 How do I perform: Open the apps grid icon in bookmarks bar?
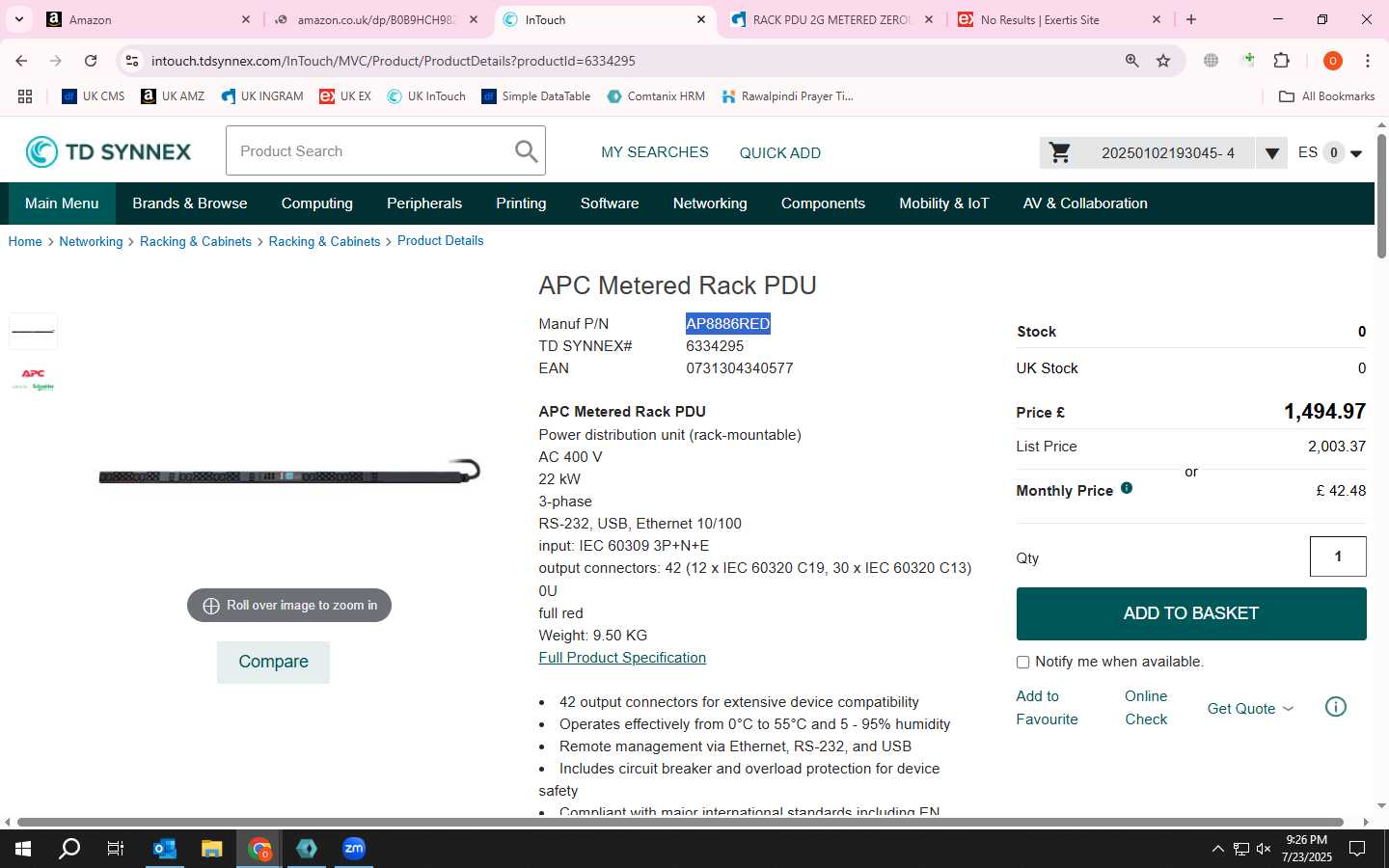[25, 96]
